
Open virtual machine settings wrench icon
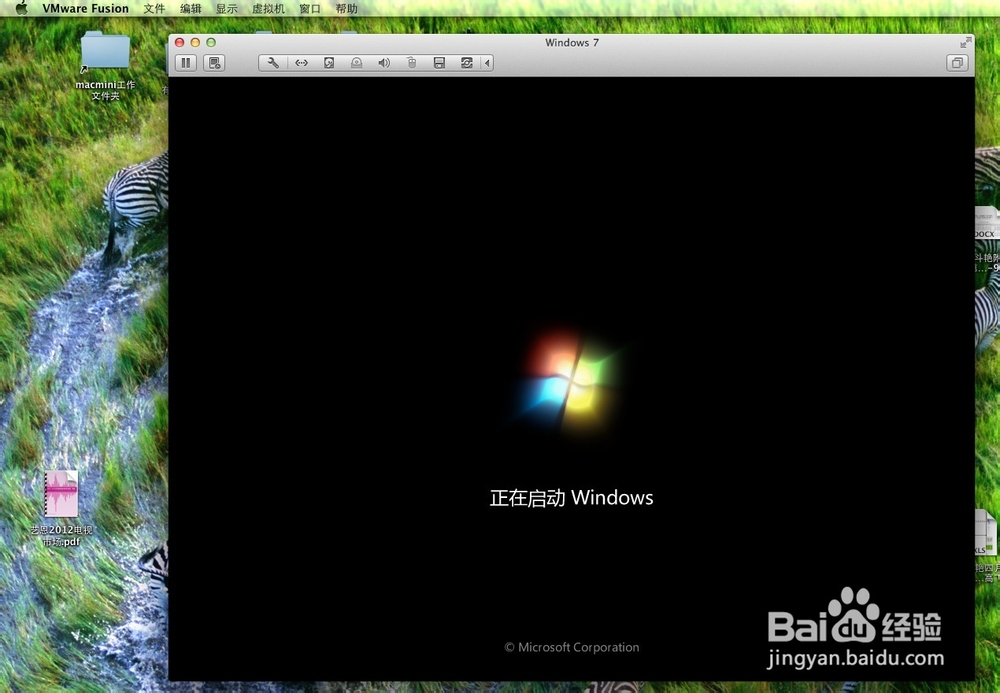tap(273, 62)
